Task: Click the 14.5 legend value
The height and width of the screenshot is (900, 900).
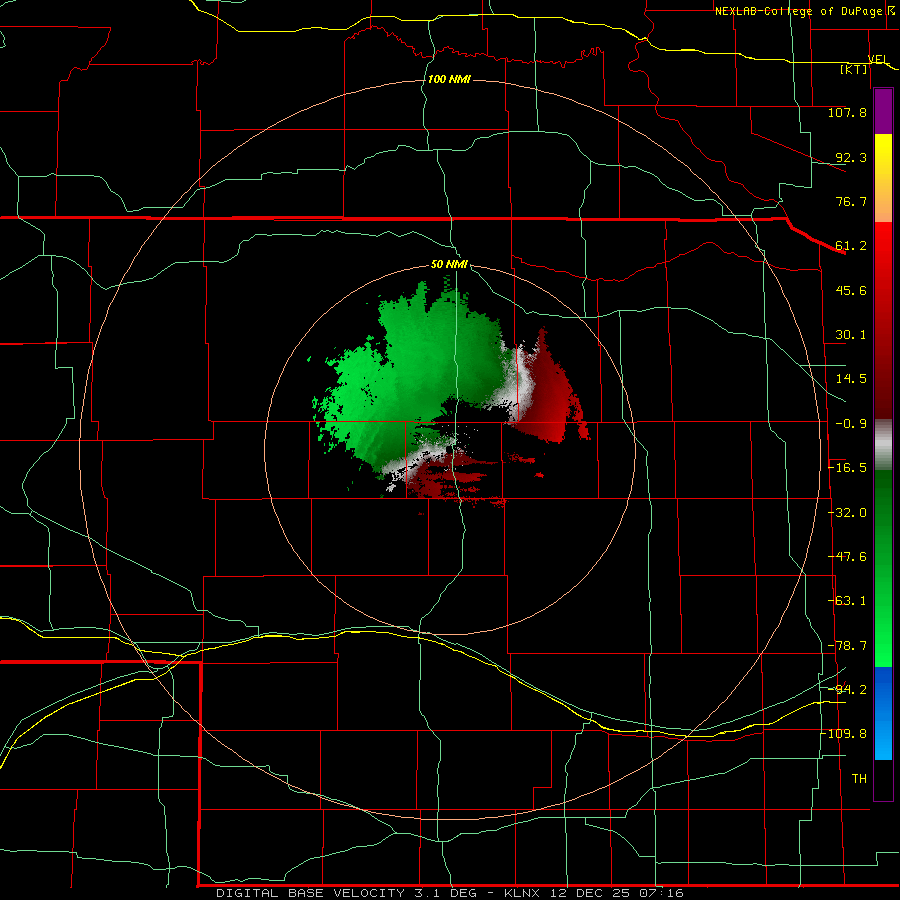Action: point(851,379)
